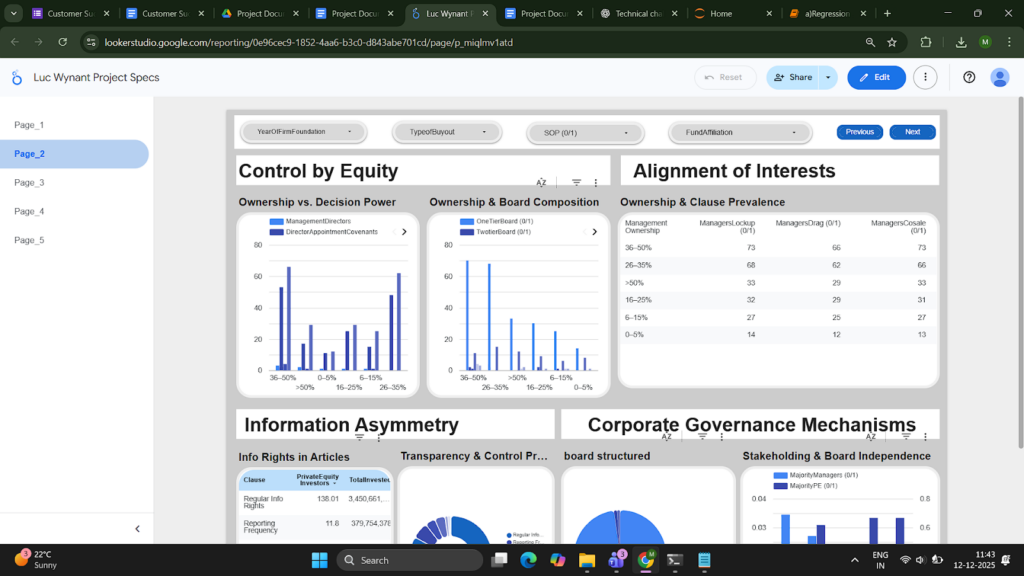Expand the YearOfFirmFoundation filter dropdown

click(x=304, y=132)
